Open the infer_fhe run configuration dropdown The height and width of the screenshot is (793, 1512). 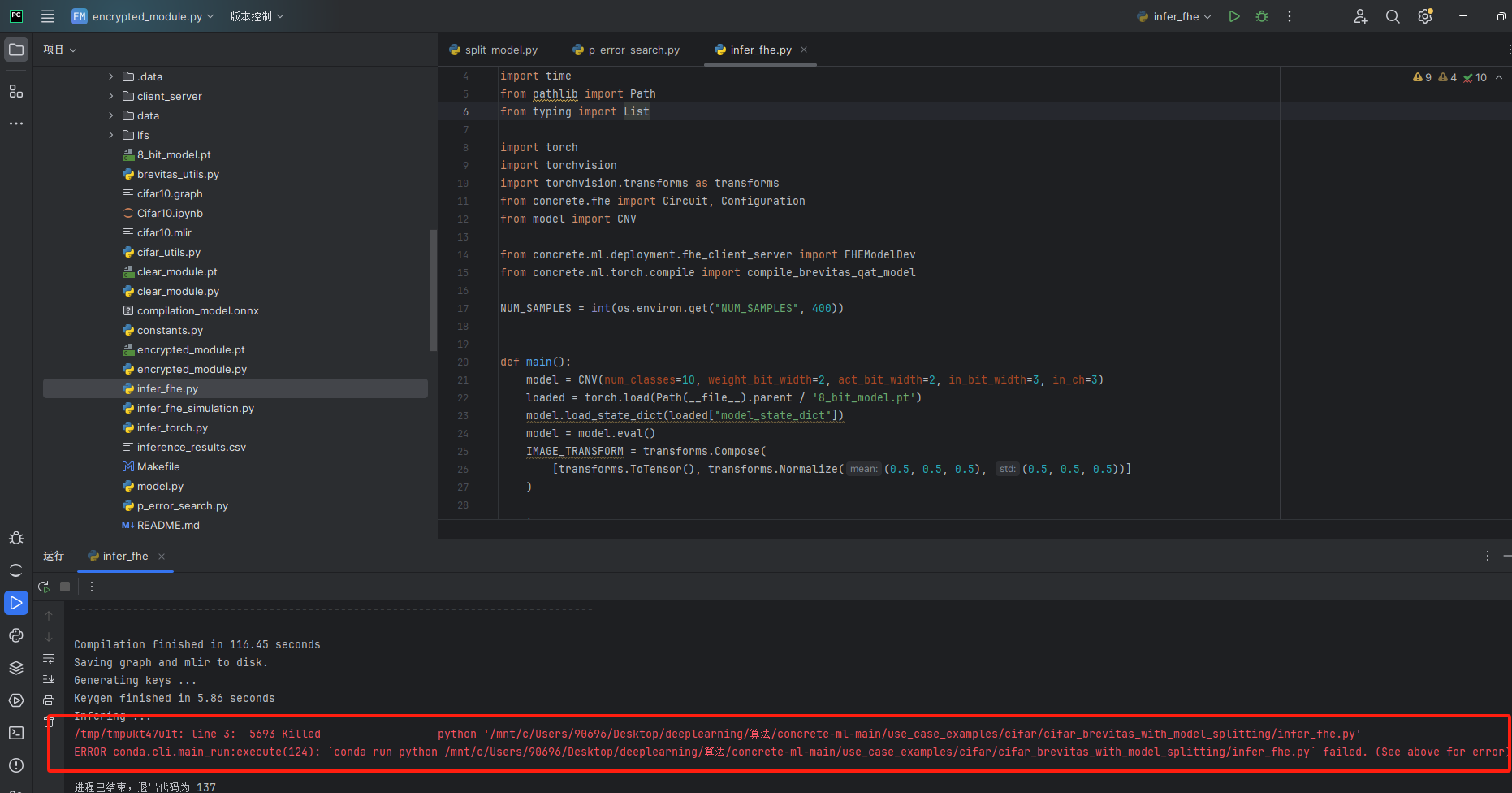click(x=1176, y=16)
